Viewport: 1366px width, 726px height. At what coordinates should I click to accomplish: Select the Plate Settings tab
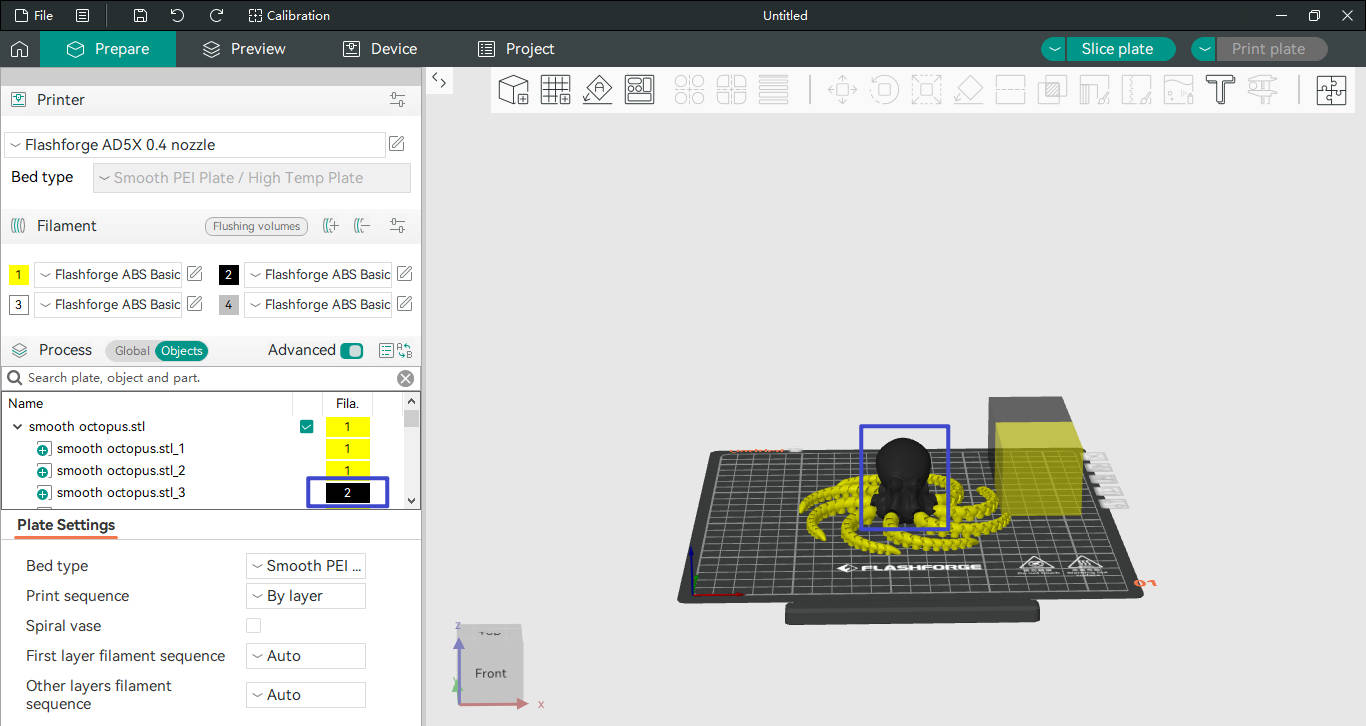coord(66,525)
